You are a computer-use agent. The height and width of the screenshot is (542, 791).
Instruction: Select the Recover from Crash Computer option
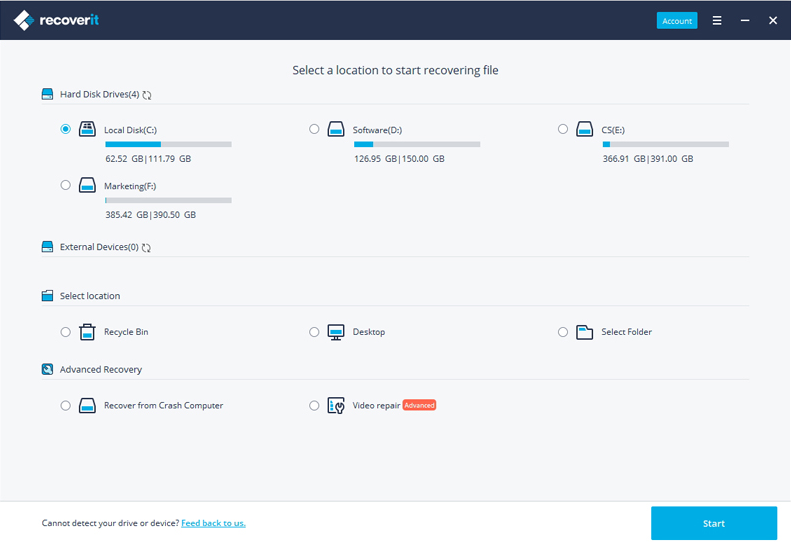coord(66,406)
